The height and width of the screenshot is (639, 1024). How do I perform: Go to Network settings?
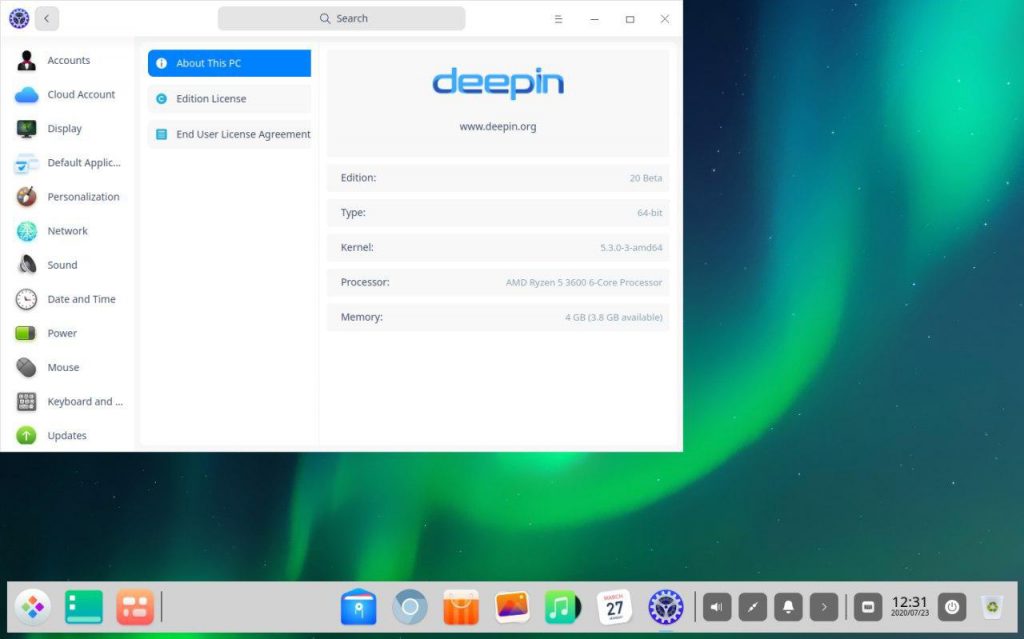point(68,231)
